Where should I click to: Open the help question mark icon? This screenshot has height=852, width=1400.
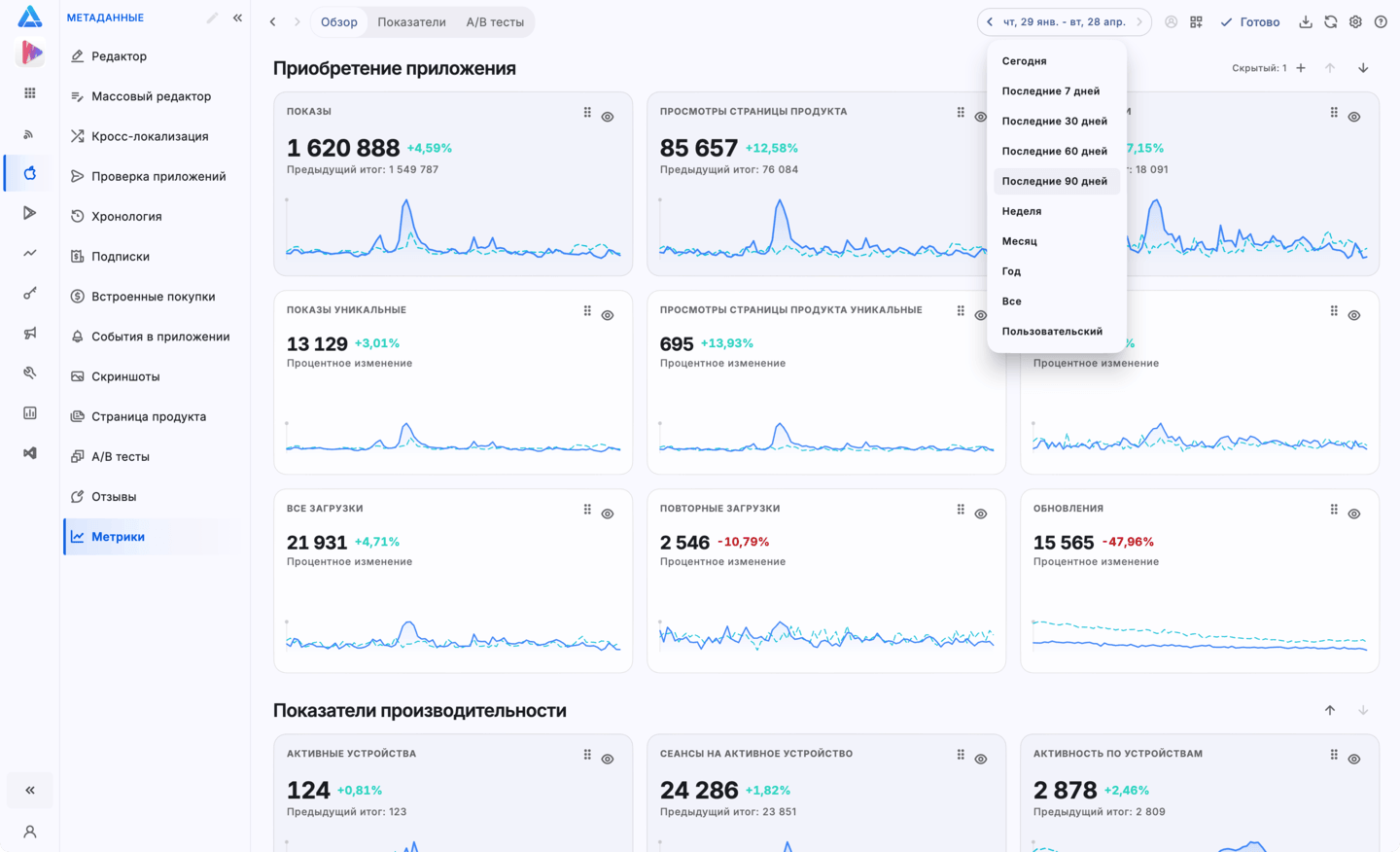1381,21
